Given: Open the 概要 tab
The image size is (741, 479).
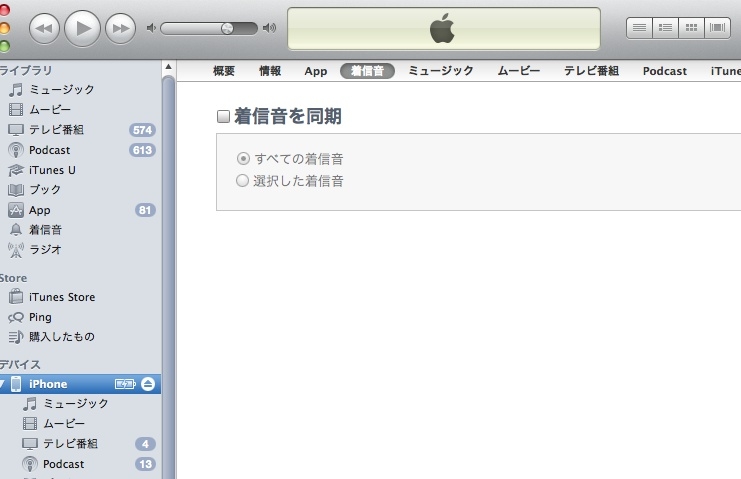Looking at the screenshot, I should (224, 71).
